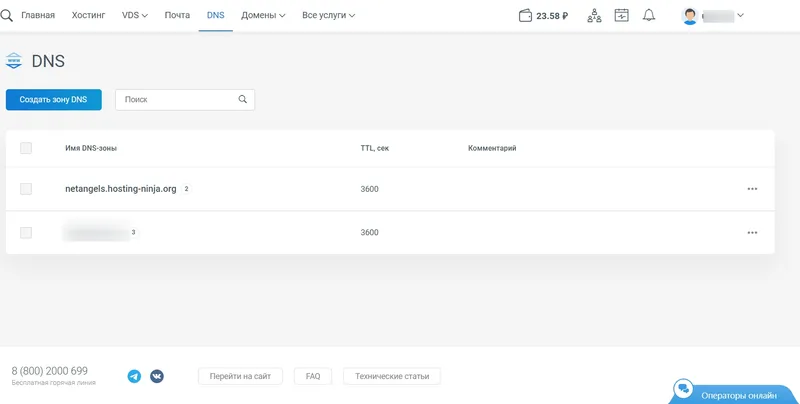Expand the Все услуги dropdown menu

coord(329,15)
